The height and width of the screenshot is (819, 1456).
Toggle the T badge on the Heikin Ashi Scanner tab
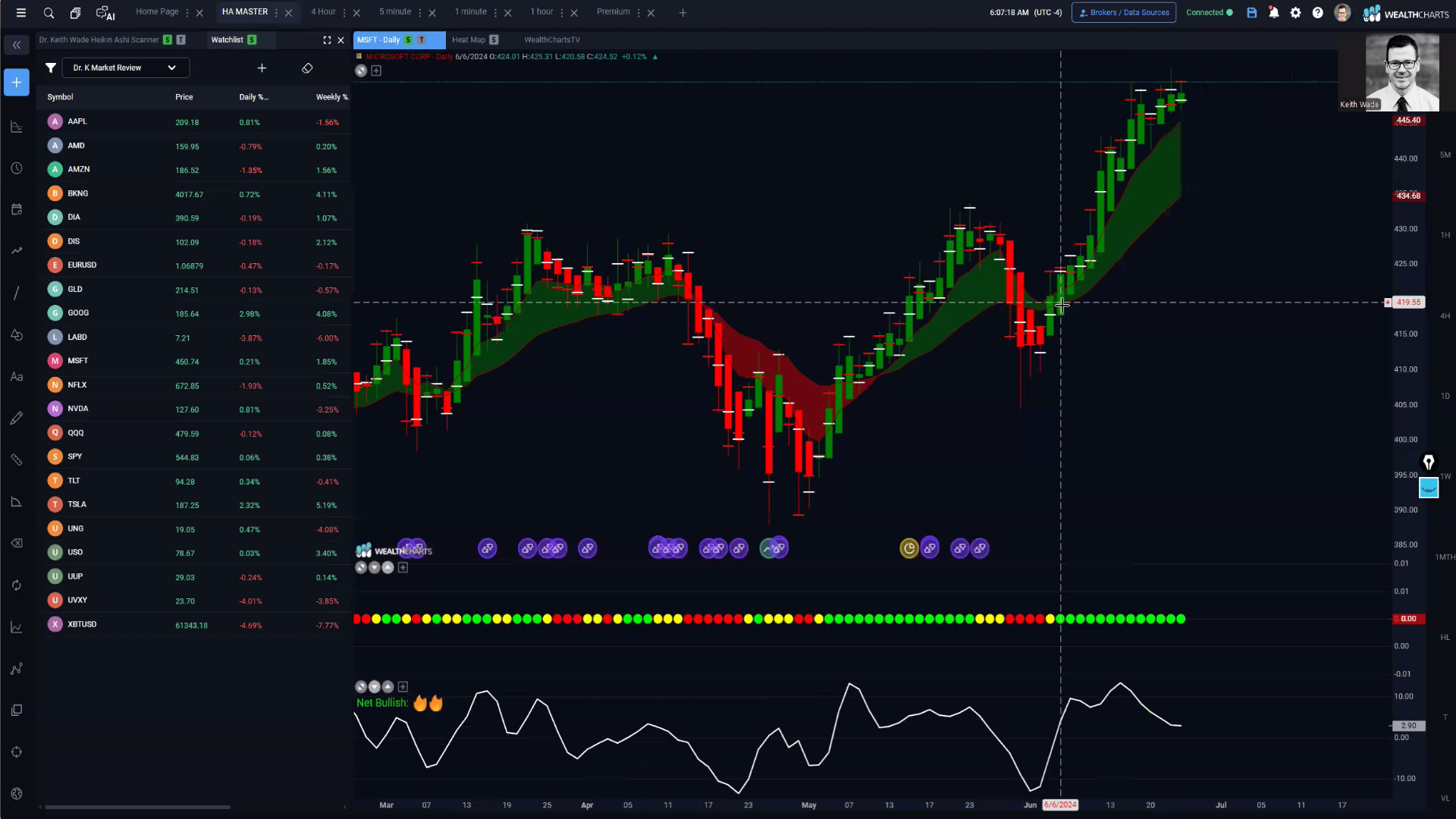181,40
